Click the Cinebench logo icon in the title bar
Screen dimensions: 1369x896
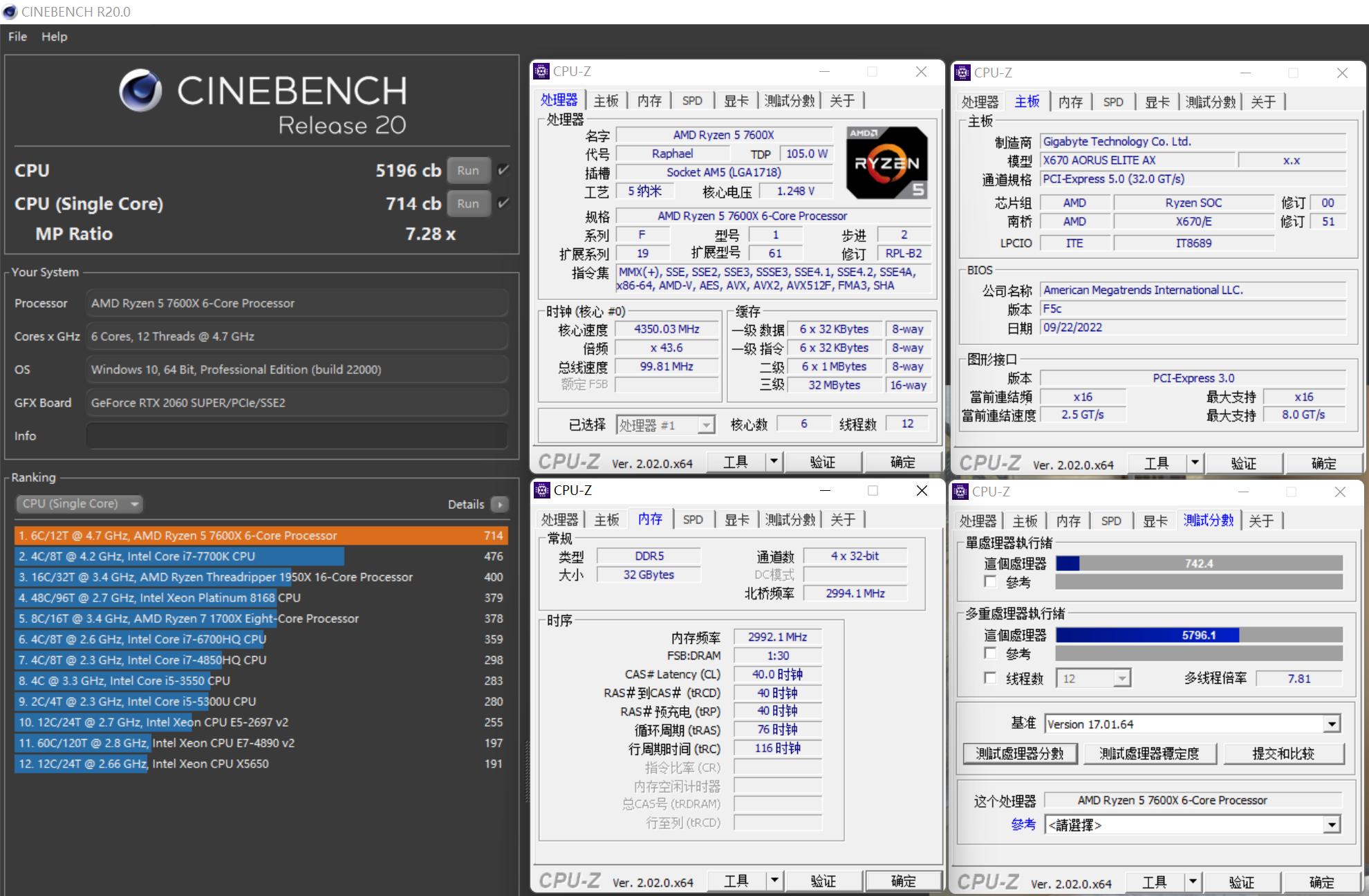coord(10,12)
